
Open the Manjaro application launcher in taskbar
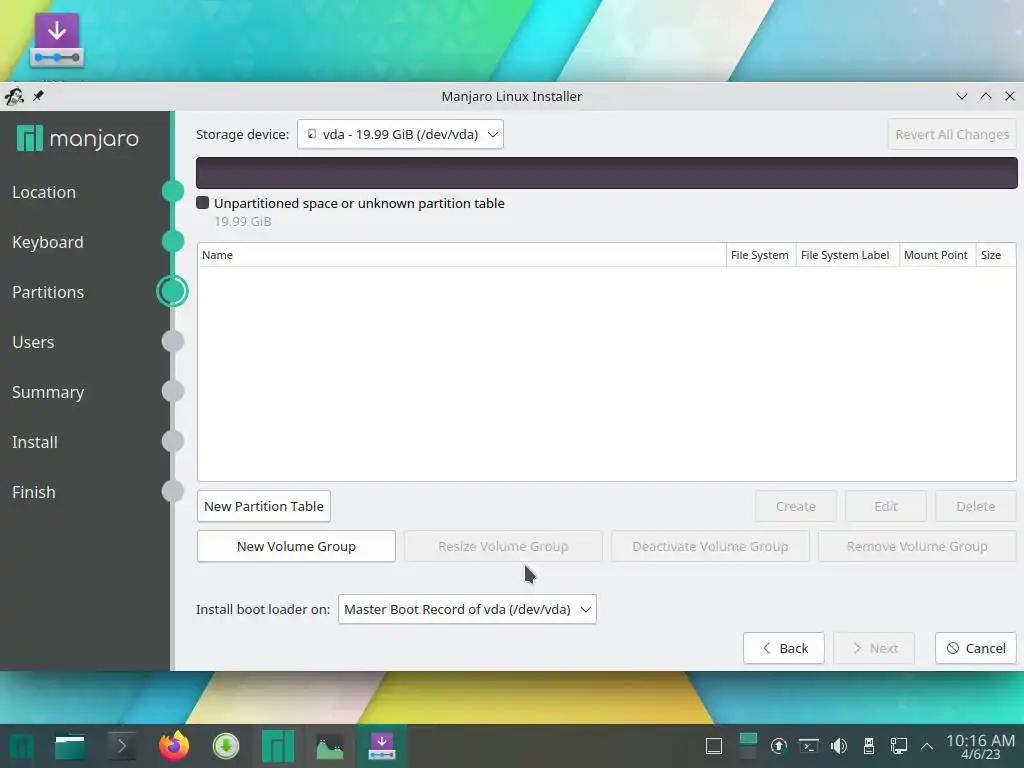22,746
